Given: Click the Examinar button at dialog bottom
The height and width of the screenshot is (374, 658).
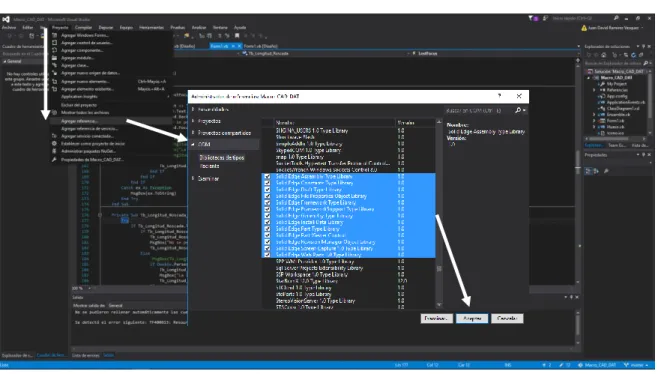Looking at the screenshot, I should [x=436, y=319].
